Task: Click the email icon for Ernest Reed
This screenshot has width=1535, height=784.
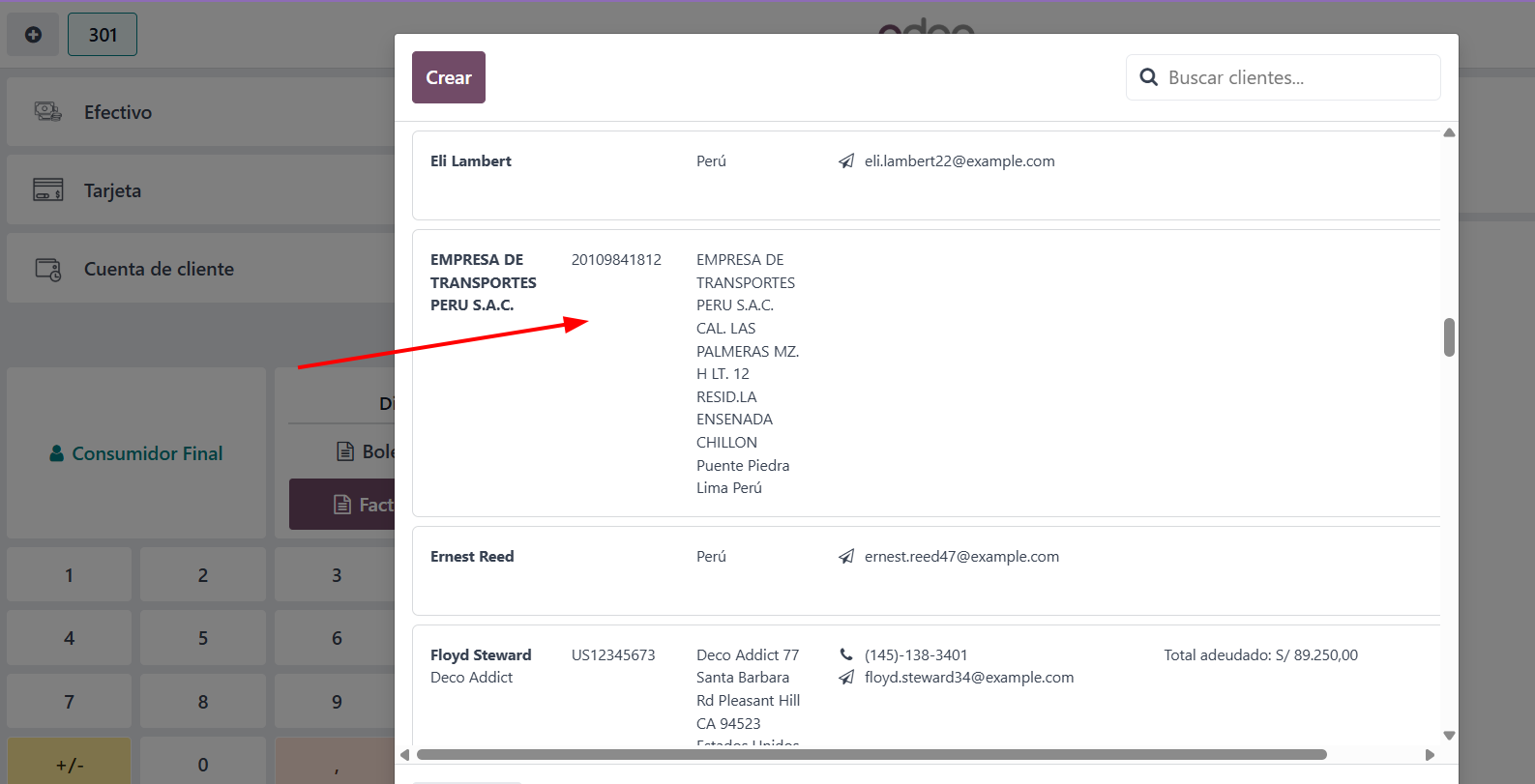Action: [x=846, y=557]
